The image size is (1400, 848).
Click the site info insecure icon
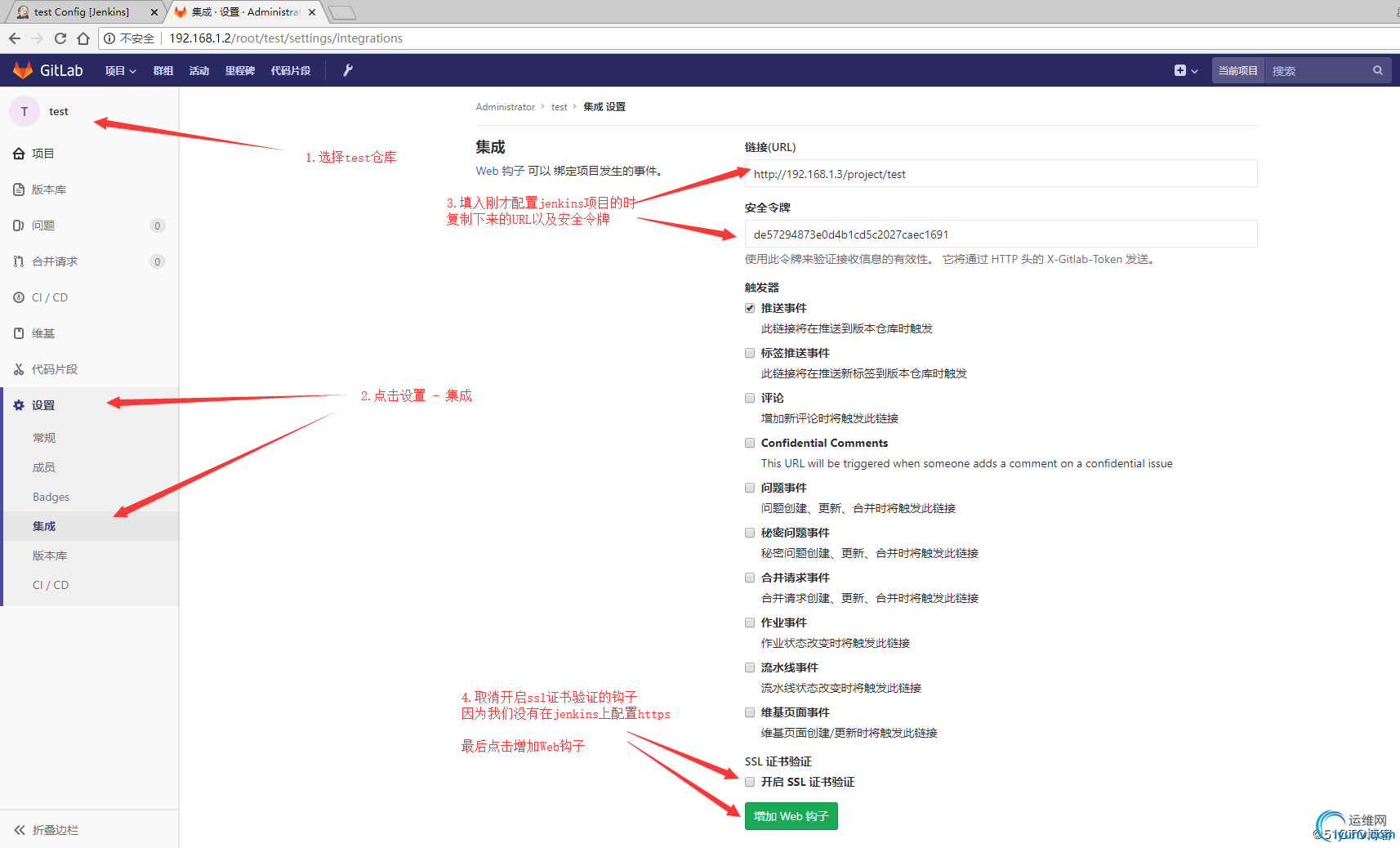[x=109, y=38]
